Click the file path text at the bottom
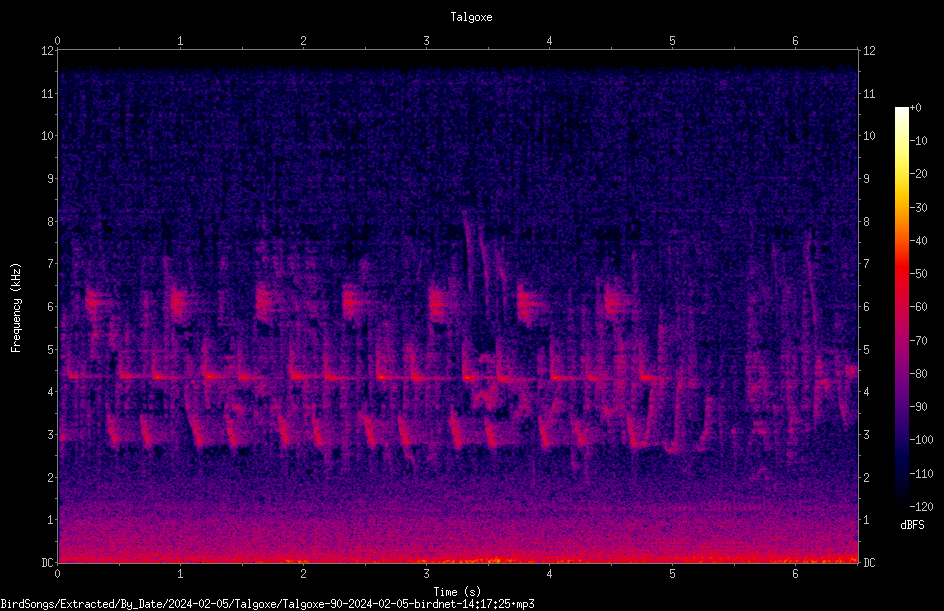 [267, 604]
